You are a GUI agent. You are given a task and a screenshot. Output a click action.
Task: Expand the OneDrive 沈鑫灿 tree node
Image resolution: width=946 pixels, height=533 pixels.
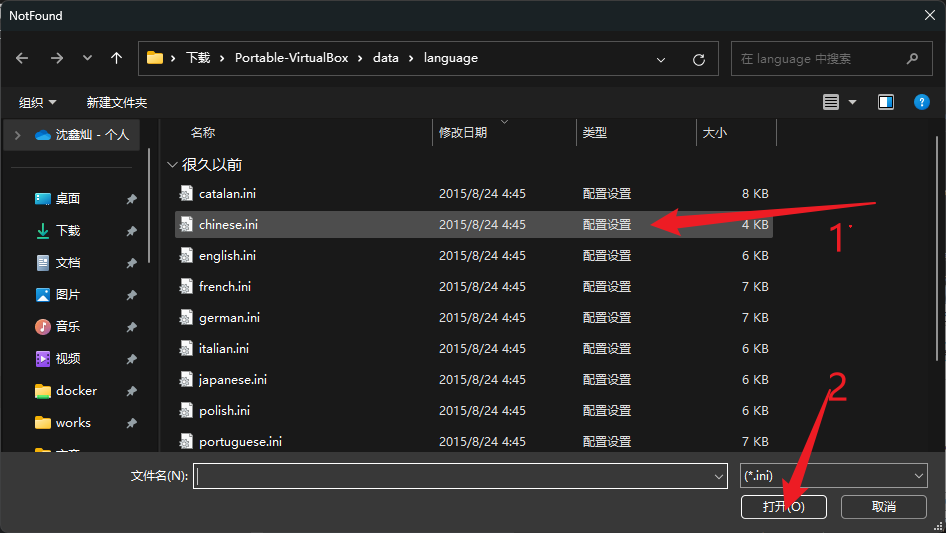point(18,134)
